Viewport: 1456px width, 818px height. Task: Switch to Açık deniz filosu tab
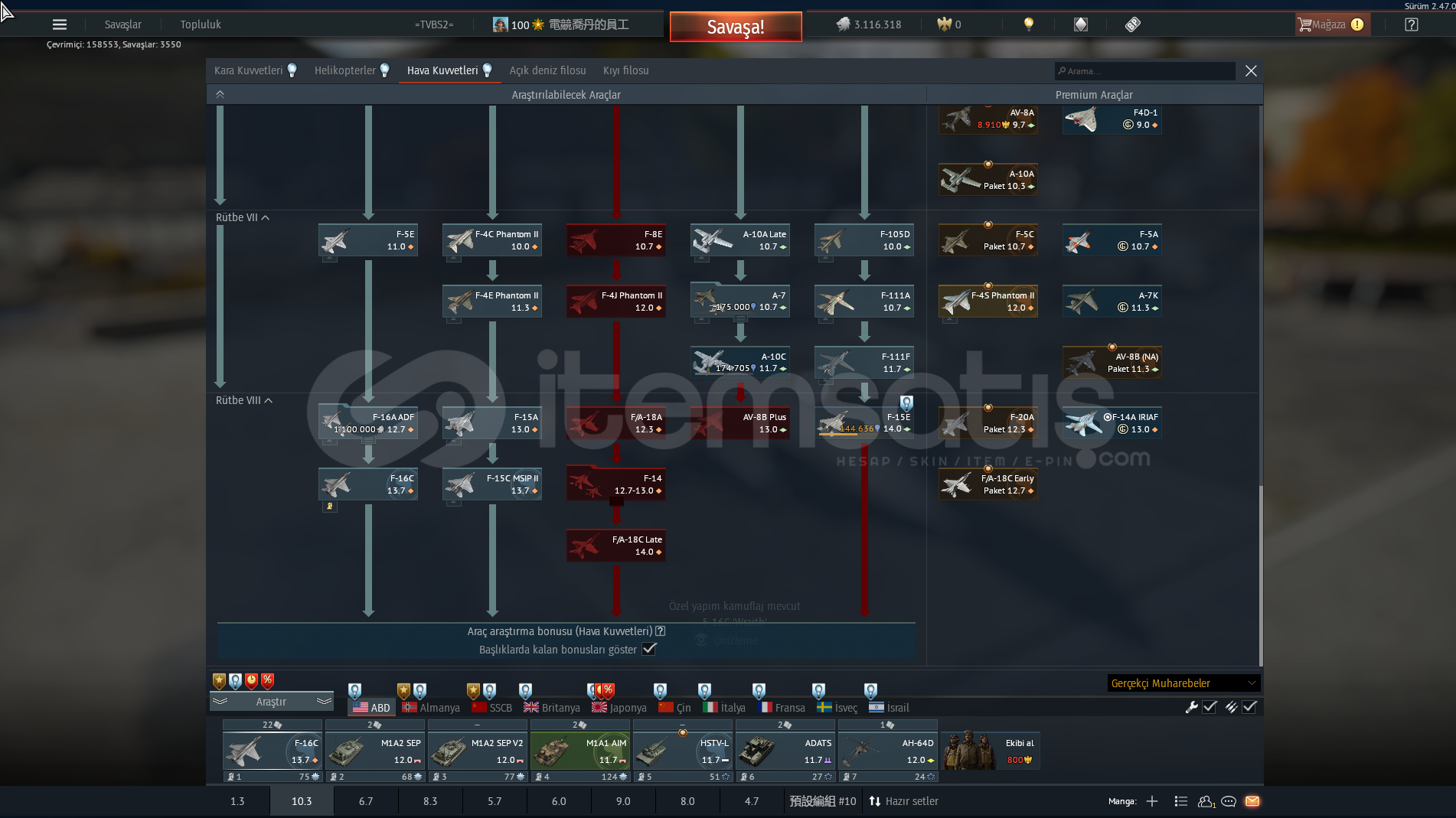coord(548,70)
